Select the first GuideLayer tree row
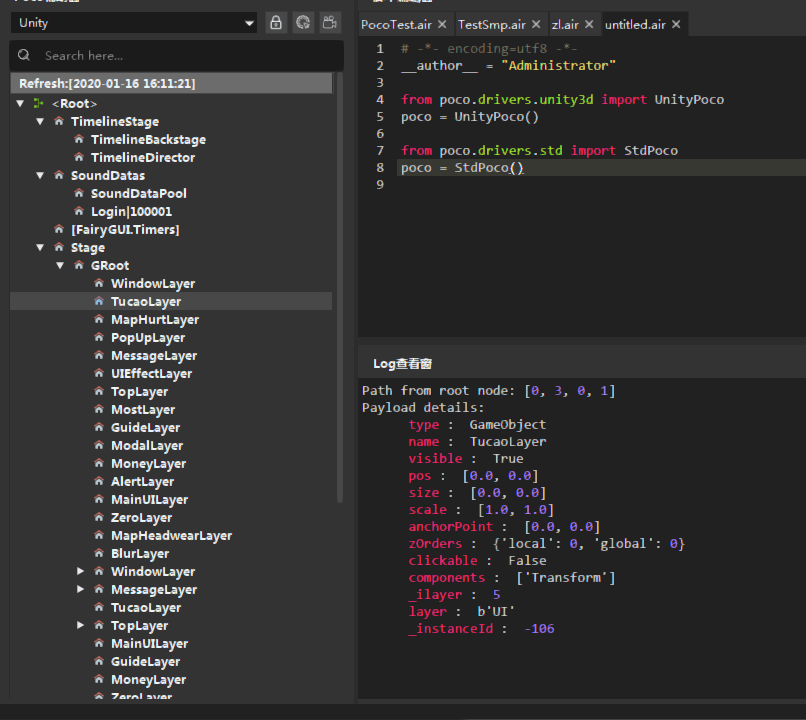Screen dimensions: 806x720 (x=145, y=428)
